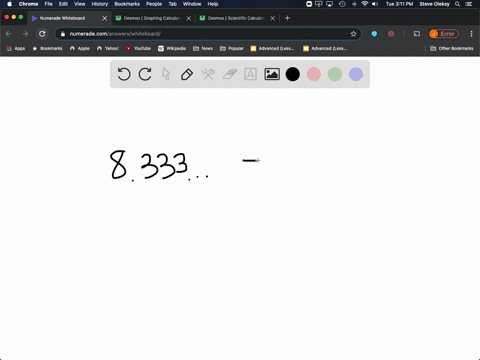Open Apps bookmark shortcut
This screenshot has width=480, height=360.
click(16, 48)
